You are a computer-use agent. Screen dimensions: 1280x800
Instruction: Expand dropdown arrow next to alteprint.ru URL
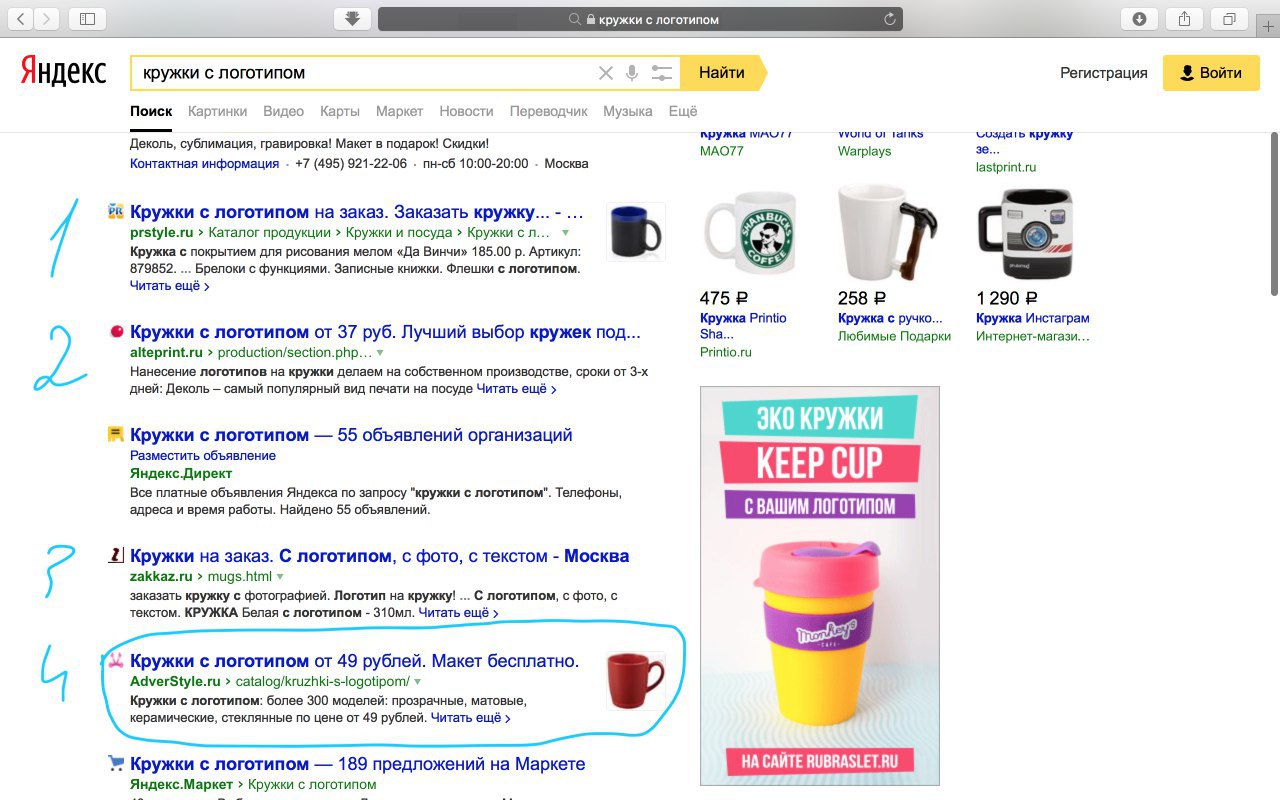(x=380, y=353)
